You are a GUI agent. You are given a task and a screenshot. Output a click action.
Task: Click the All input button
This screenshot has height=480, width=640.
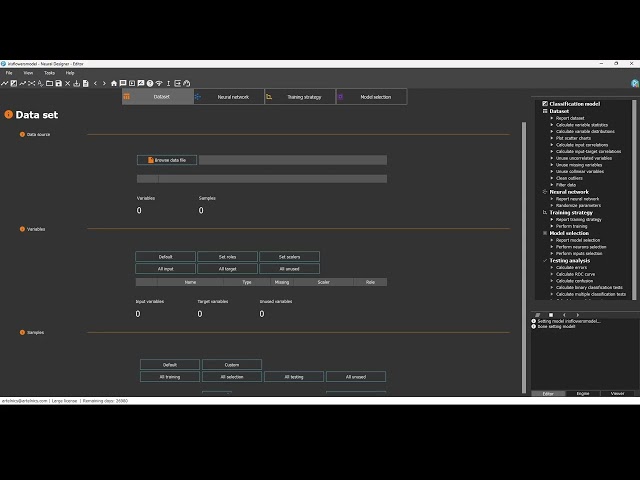click(x=165, y=269)
